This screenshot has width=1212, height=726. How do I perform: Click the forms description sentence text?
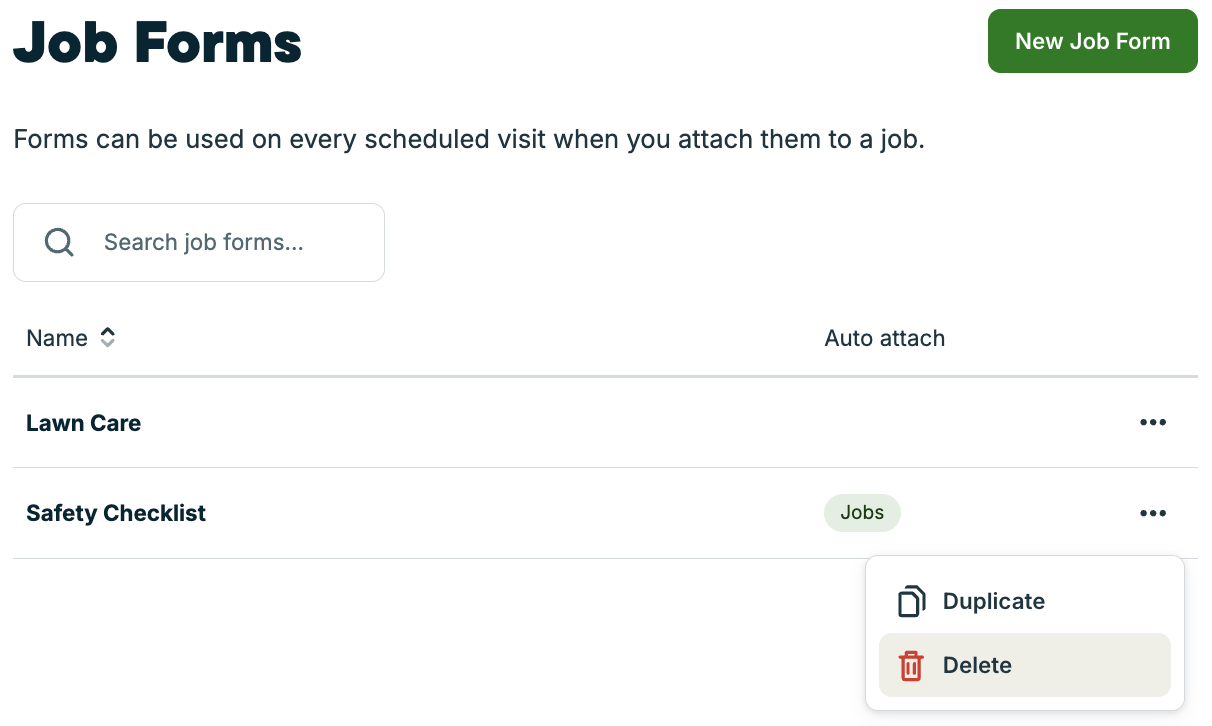[x=469, y=139]
